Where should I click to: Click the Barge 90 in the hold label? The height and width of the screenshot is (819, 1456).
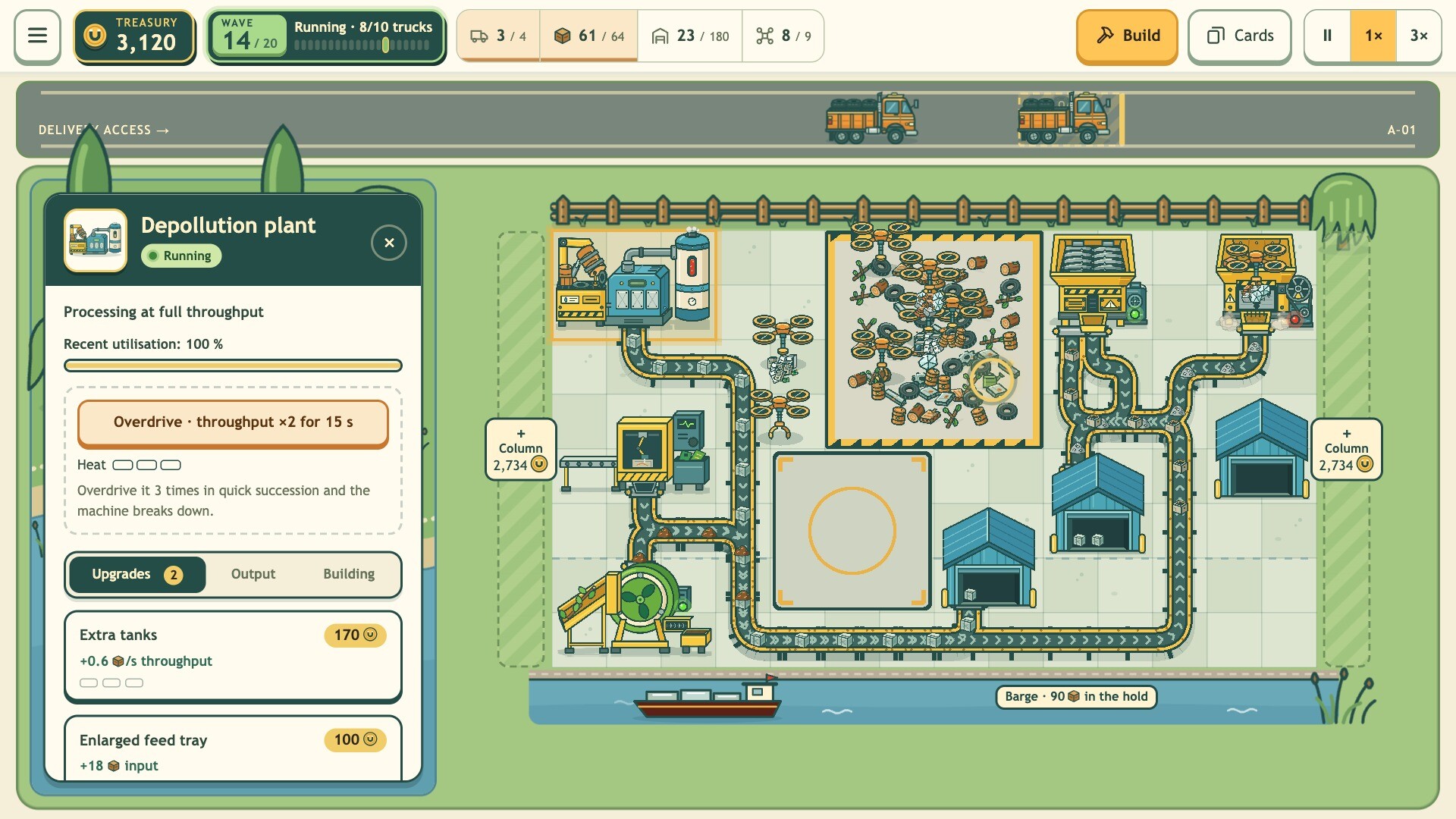pos(1076,696)
